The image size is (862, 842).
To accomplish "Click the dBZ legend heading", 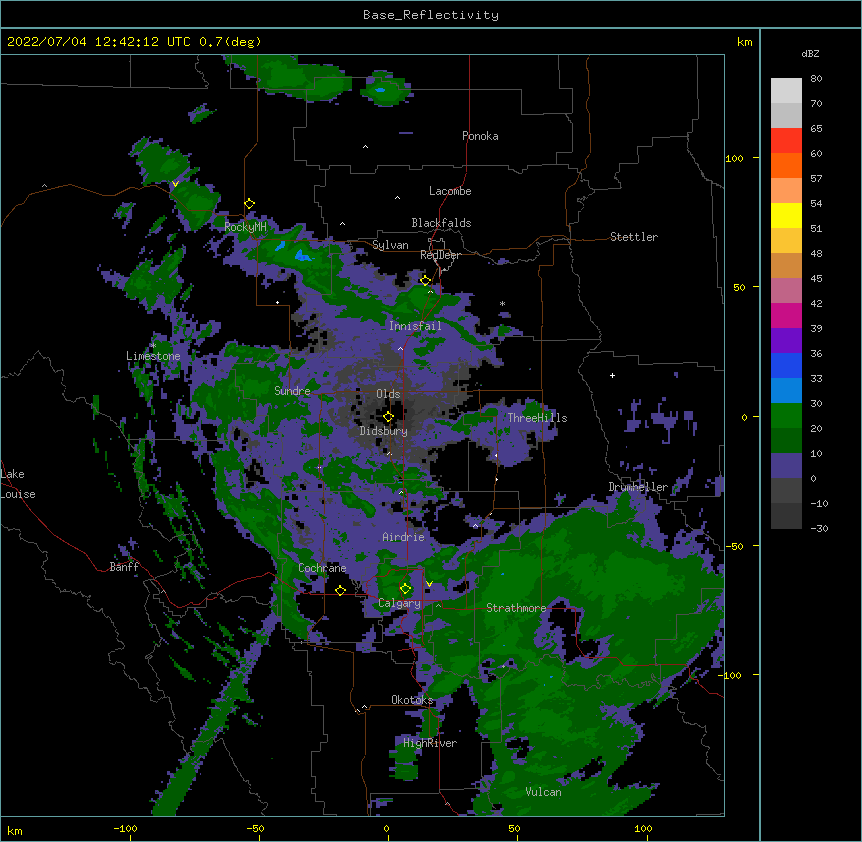I will pyautogui.click(x=810, y=53).
